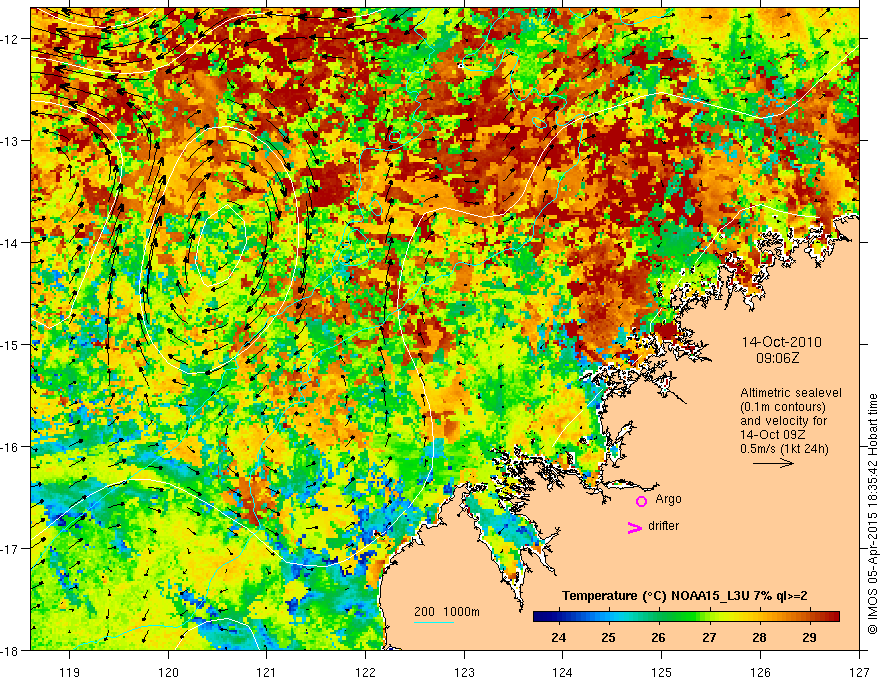880x680 pixels.
Task: Click latitude axis label -17
Action: click(x=11, y=548)
